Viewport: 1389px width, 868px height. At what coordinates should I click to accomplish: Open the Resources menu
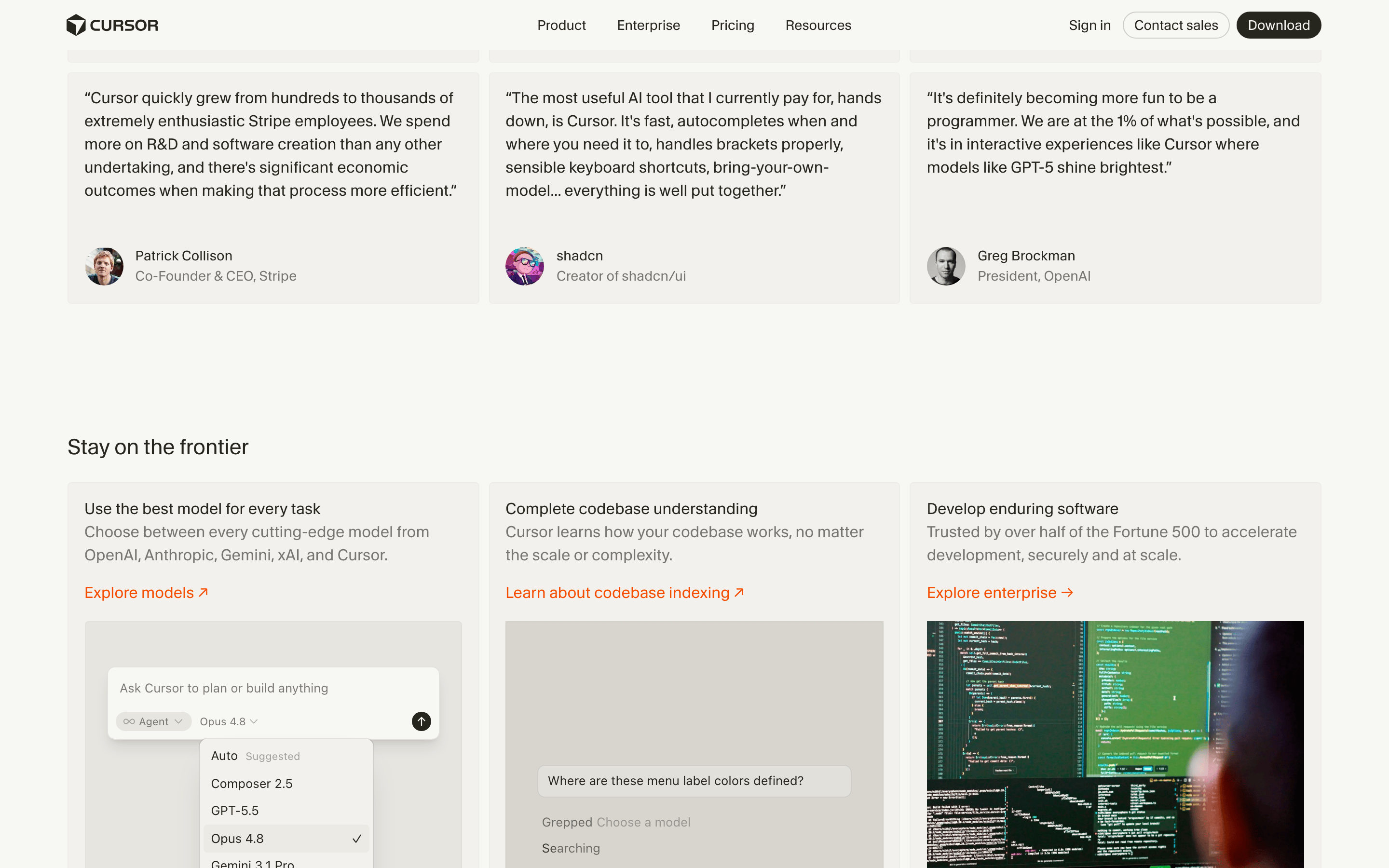(x=818, y=25)
